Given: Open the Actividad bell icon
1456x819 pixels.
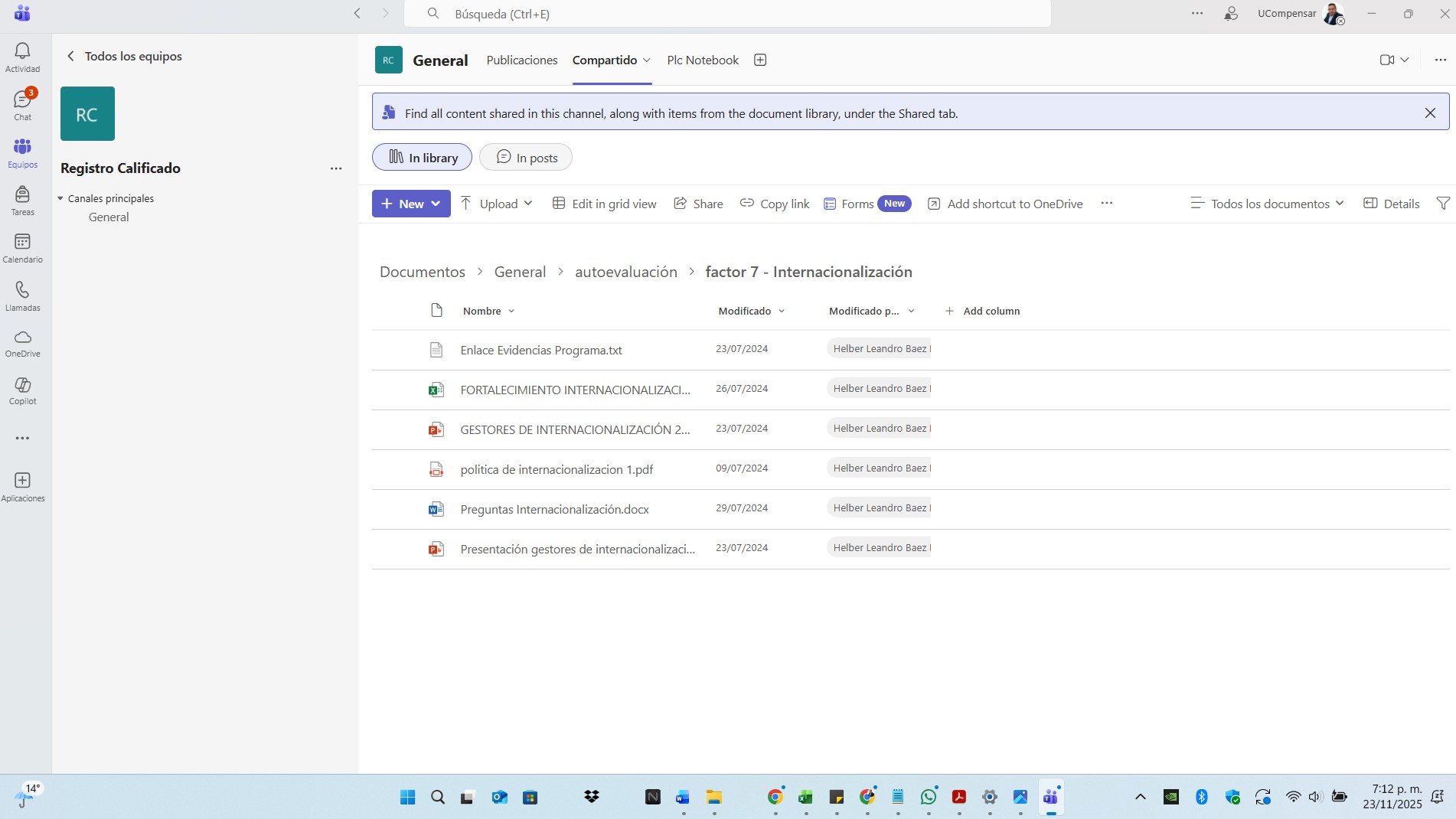Looking at the screenshot, I should [x=22, y=57].
